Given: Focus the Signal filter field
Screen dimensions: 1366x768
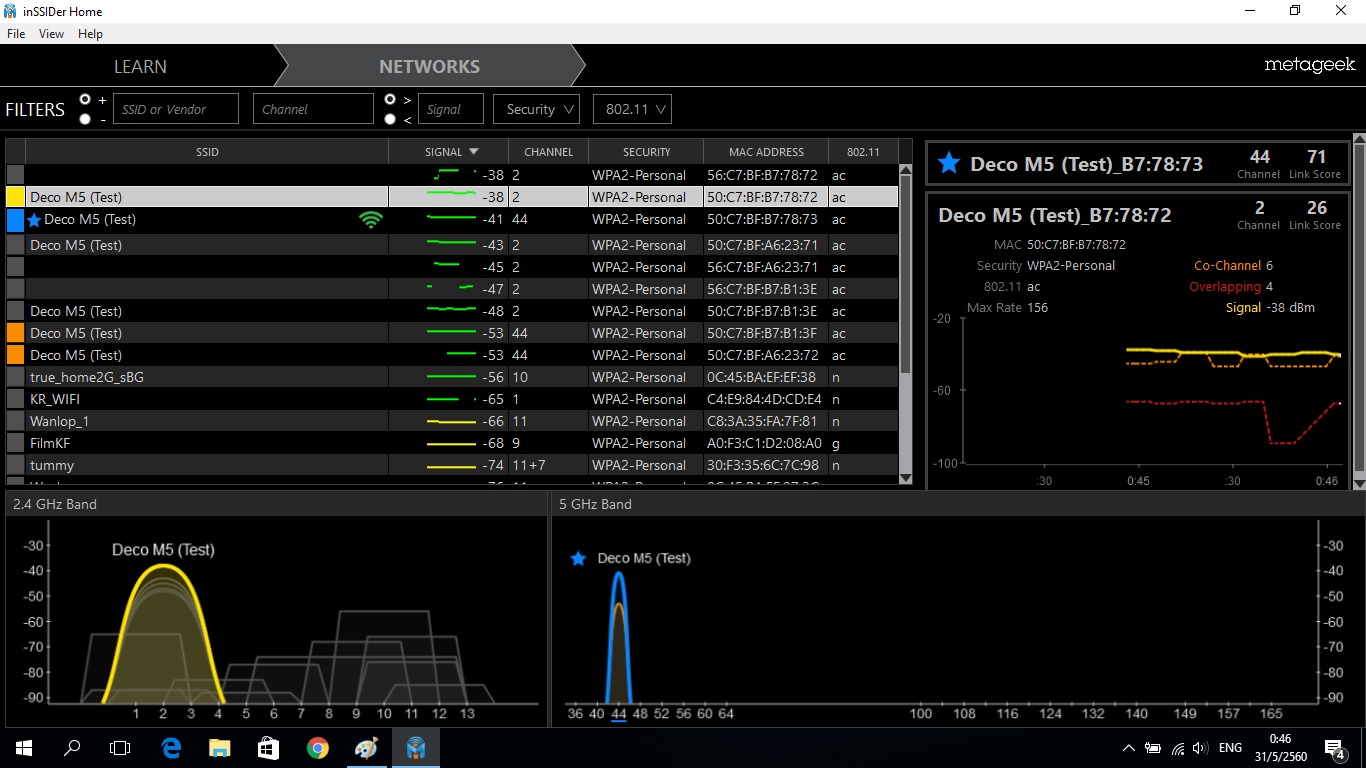Looking at the screenshot, I should point(451,109).
